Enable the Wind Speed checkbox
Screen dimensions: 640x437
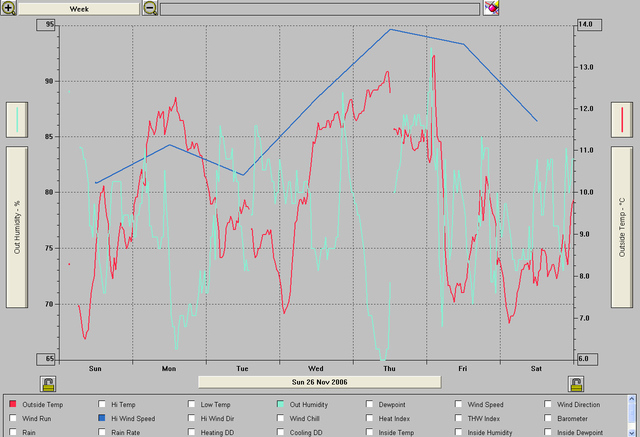coord(458,404)
